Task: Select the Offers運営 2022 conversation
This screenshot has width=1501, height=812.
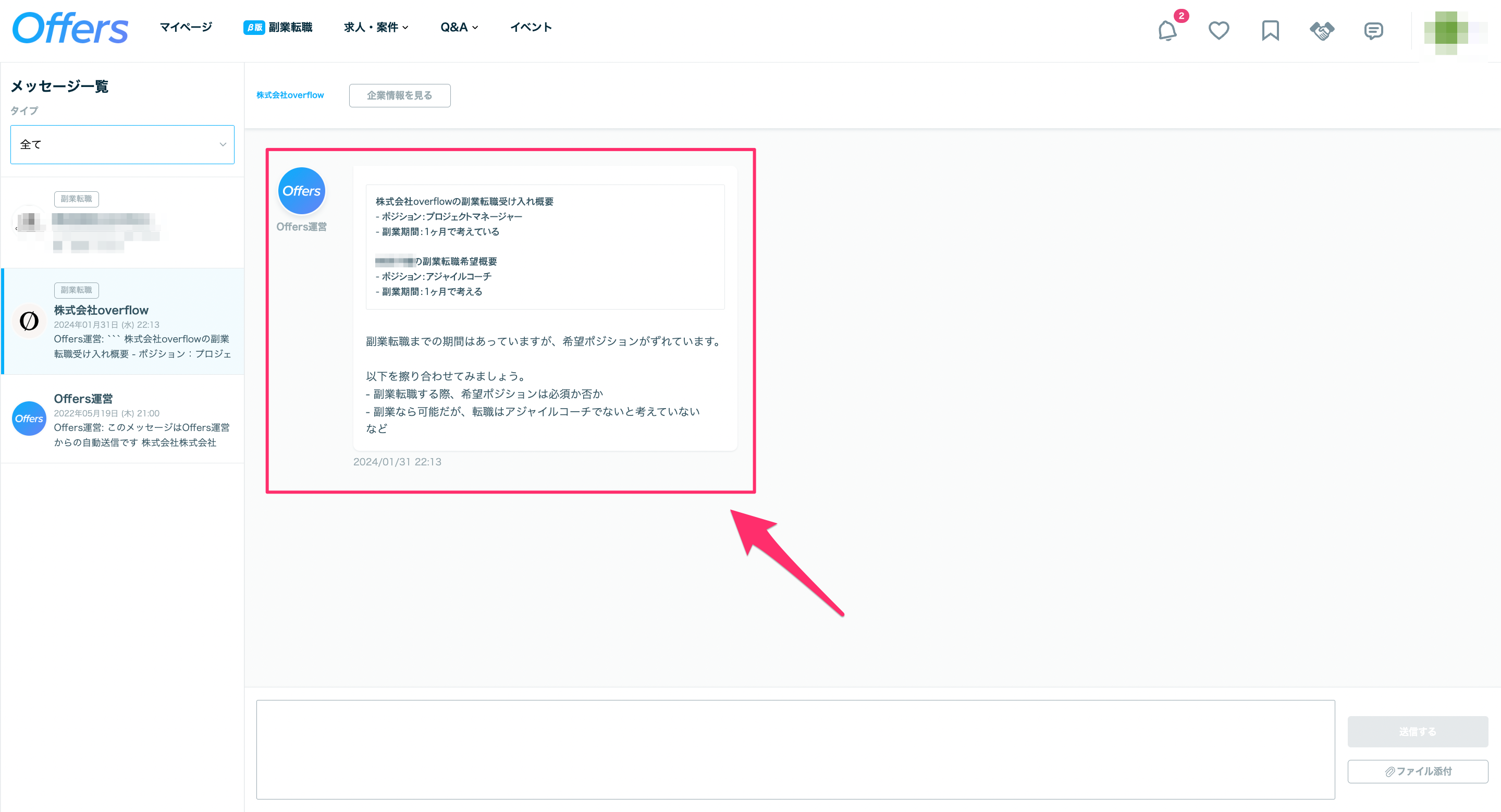Action: pos(122,419)
